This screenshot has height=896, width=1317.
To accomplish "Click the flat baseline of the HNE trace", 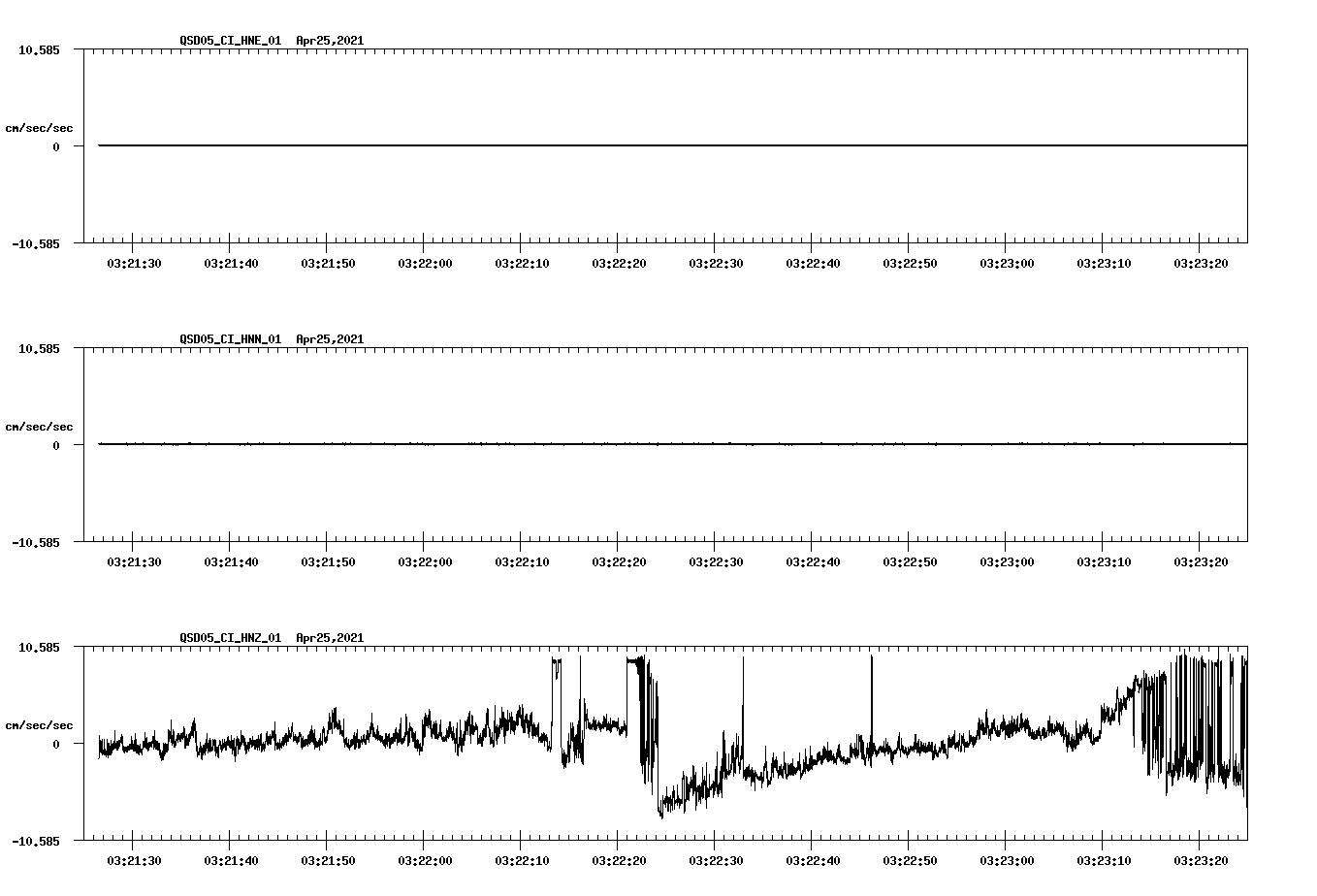I will [582, 145].
